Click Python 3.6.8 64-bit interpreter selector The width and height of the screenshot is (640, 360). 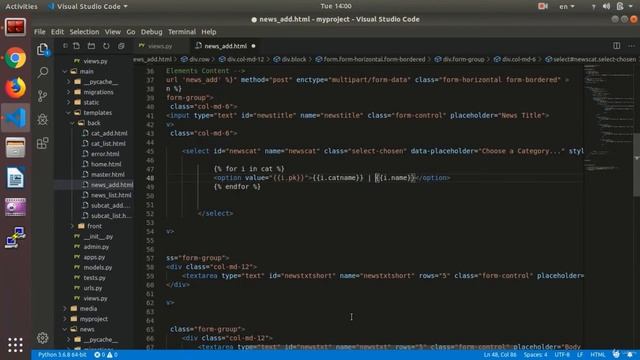pyautogui.click(x=62, y=355)
